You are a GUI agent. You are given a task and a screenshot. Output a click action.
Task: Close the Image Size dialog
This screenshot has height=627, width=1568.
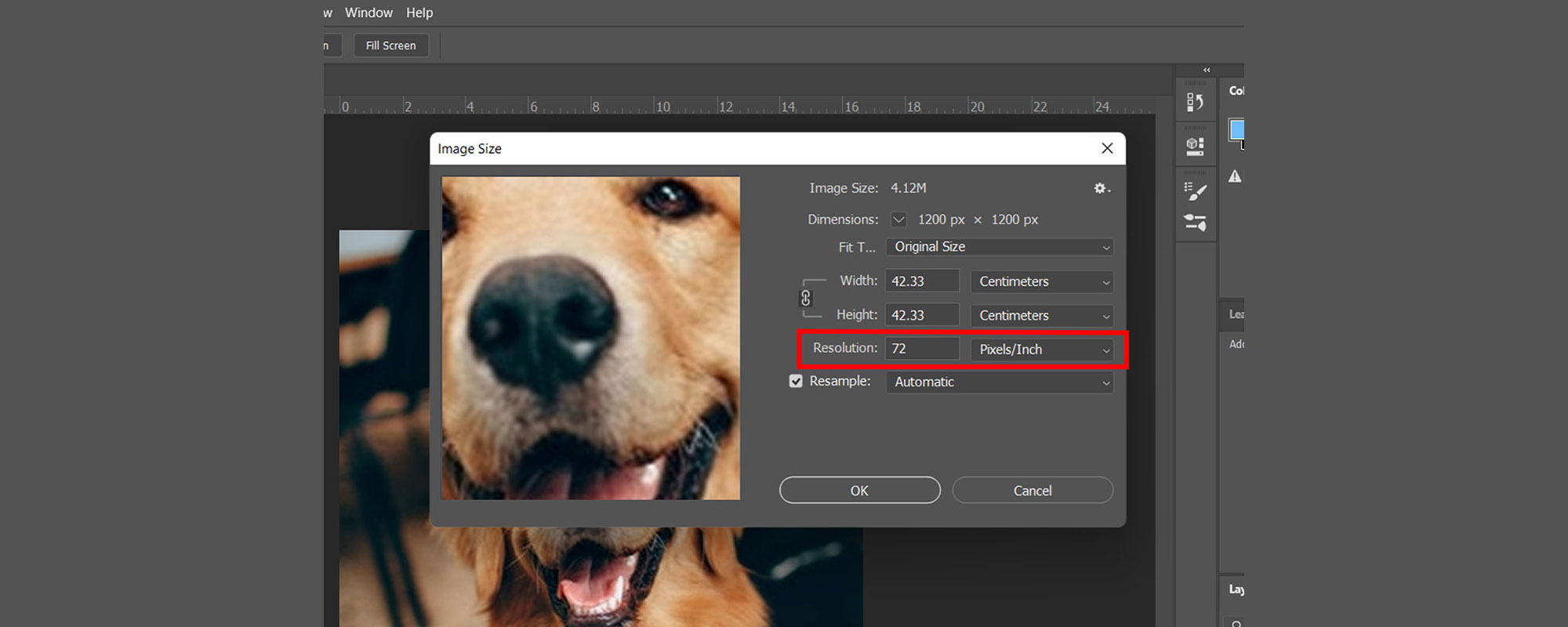pos(1107,148)
